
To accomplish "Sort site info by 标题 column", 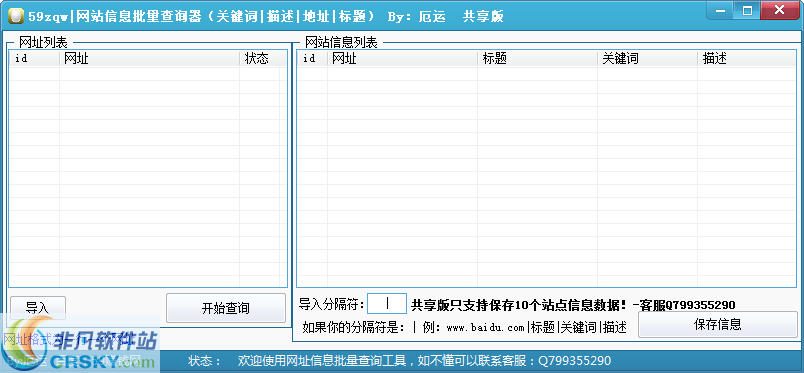I will (x=537, y=58).
